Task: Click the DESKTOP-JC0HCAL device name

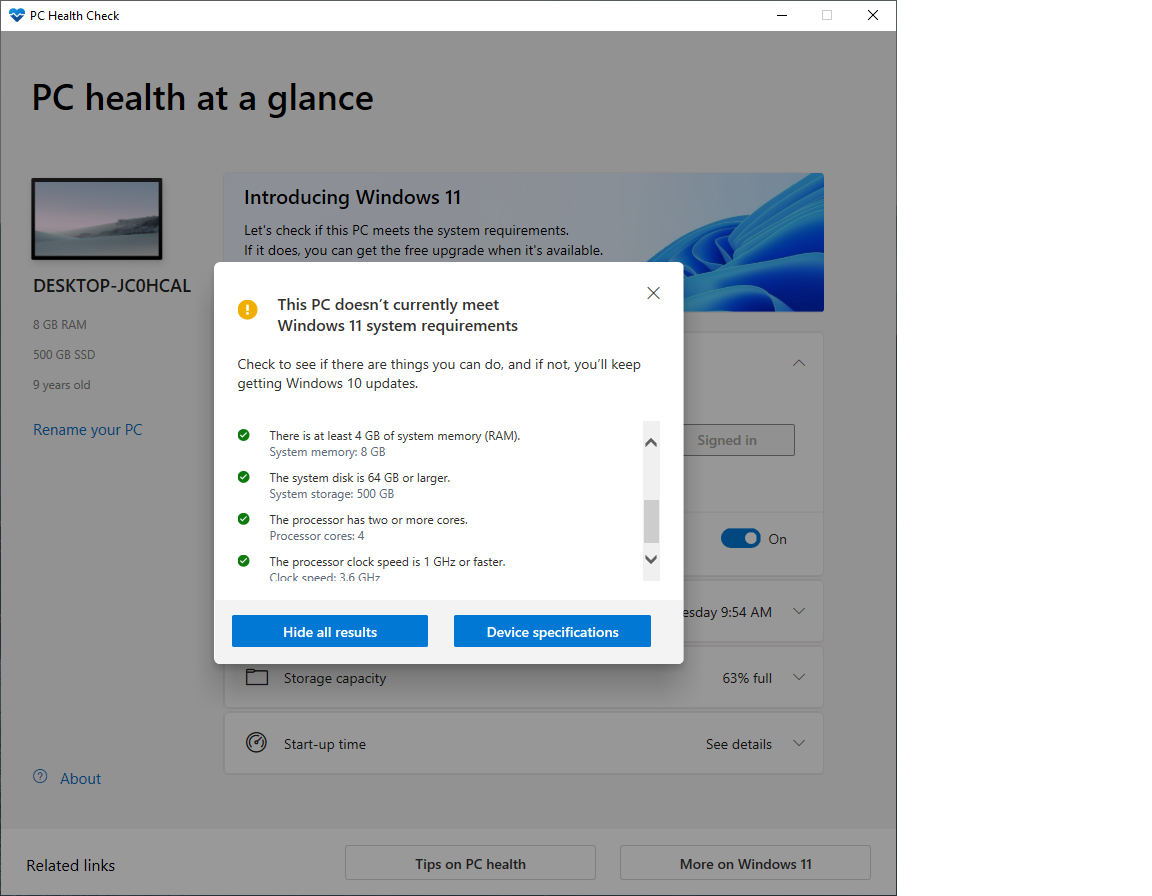Action: [112, 286]
